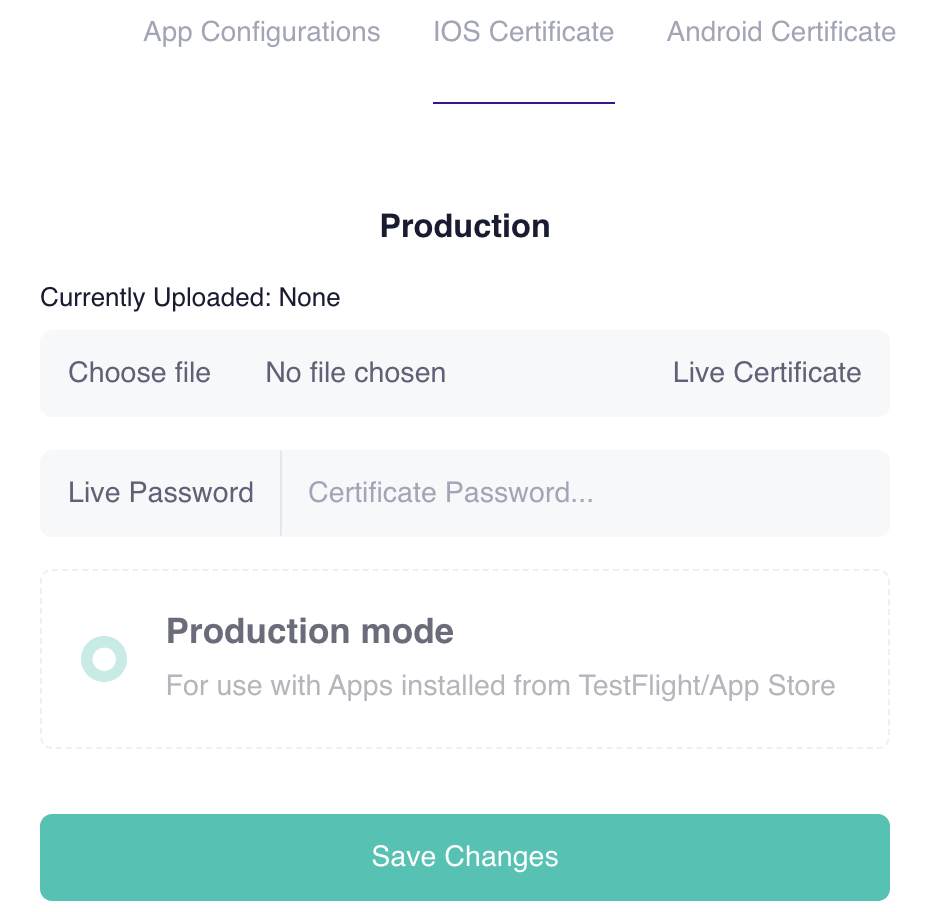Click the Live Certificate label

[x=767, y=373]
